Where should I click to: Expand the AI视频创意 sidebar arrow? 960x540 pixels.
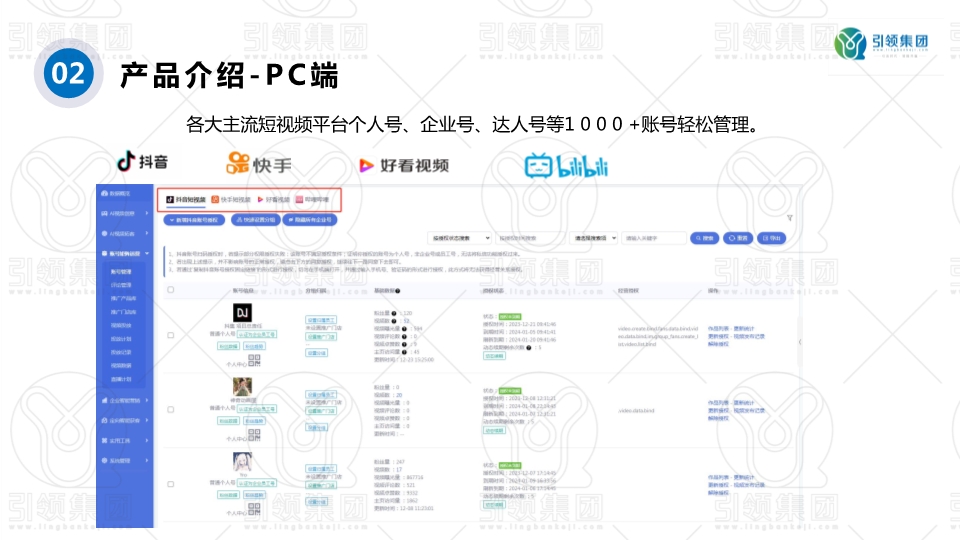tap(147, 214)
